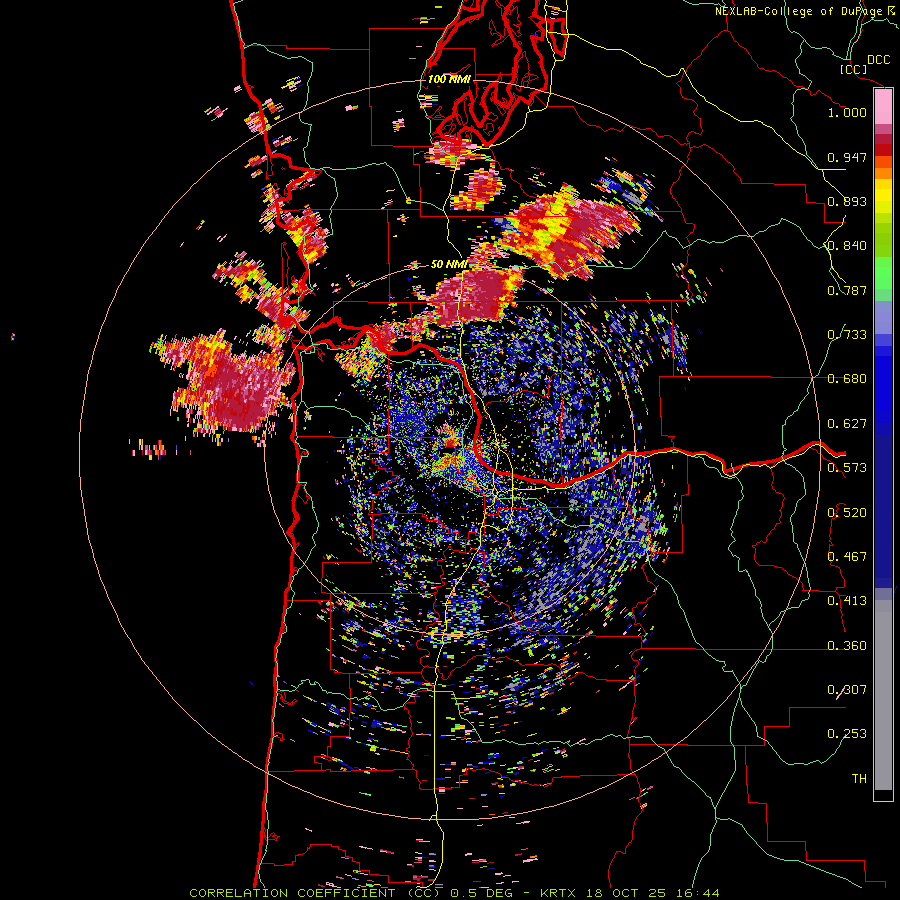
Task: Click the 0.627 color scale label
Action: 847,424
